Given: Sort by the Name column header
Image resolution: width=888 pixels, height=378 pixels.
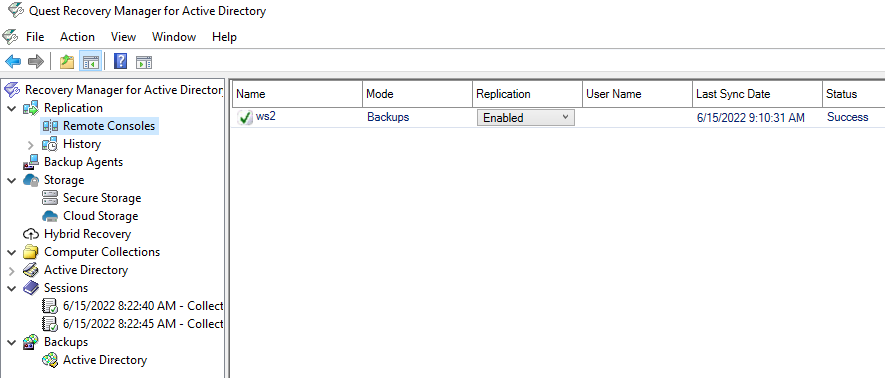Looking at the screenshot, I should pyautogui.click(x=297, y=94).
